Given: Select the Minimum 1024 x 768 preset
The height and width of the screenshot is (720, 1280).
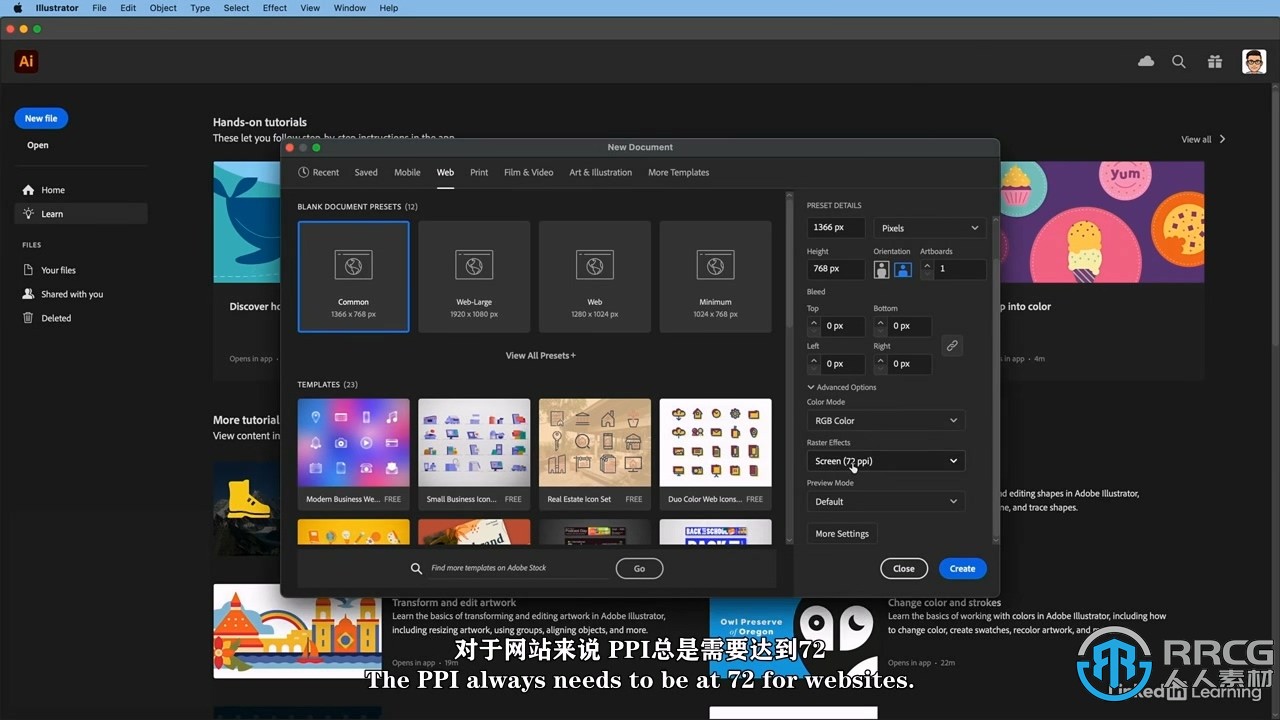Looking at the screenshot, I should pyautogui.click(x=715, y=277).
